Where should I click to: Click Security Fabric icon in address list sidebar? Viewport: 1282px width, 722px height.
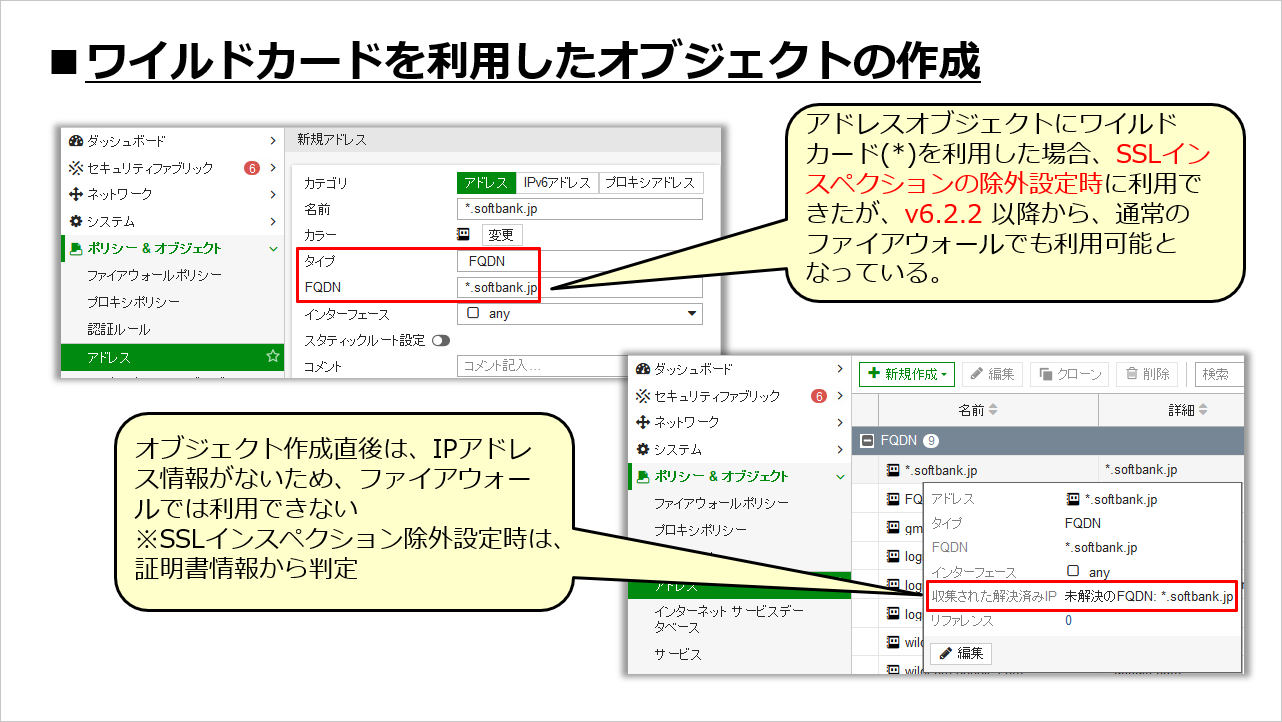tap(643, 396)
